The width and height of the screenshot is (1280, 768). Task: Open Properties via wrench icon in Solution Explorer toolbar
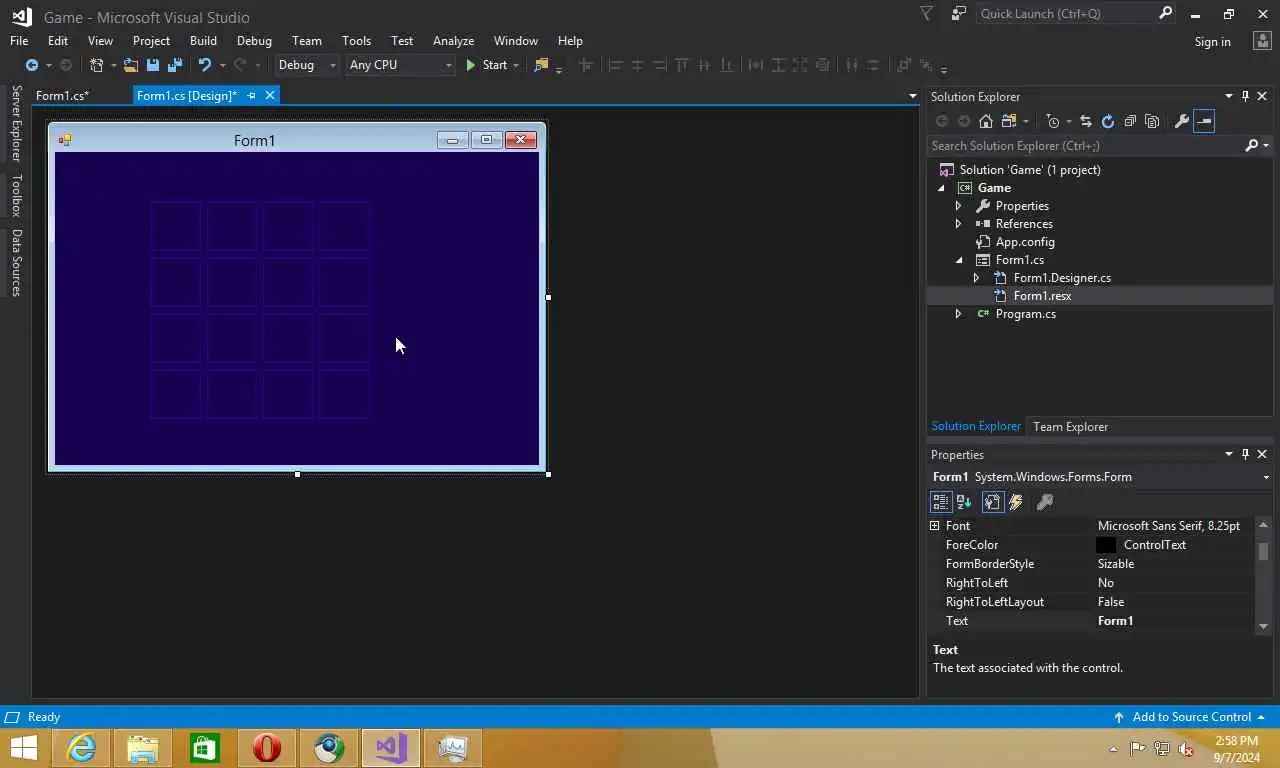1181,121
